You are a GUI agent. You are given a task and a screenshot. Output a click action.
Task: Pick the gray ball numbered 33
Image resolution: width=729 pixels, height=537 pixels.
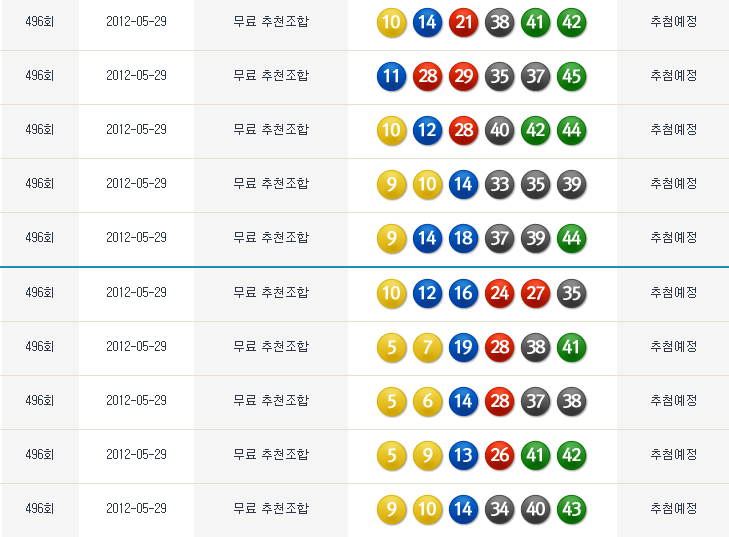pyautogui.click(x=499, y=184)
